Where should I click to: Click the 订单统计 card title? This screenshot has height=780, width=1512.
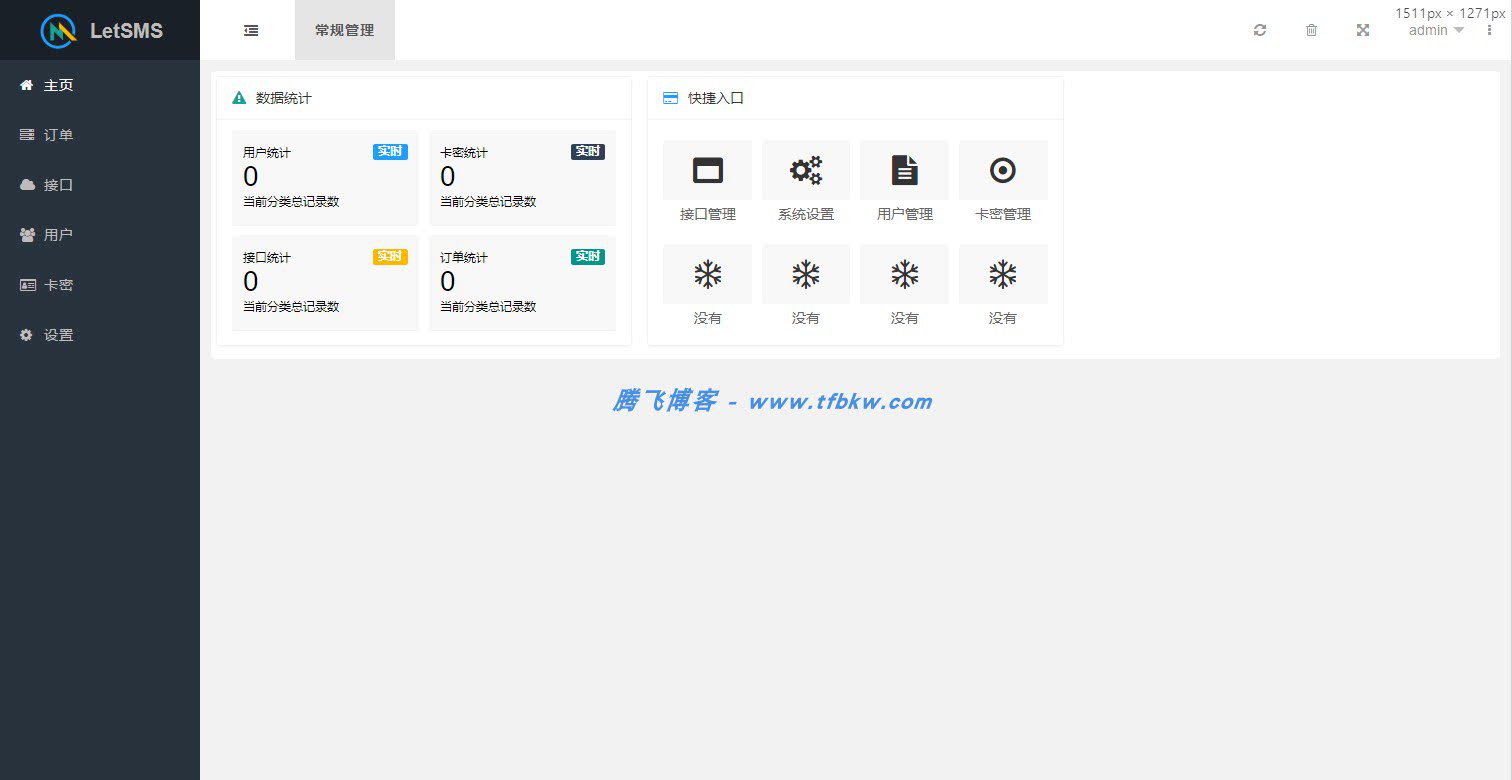coord(464,258)
